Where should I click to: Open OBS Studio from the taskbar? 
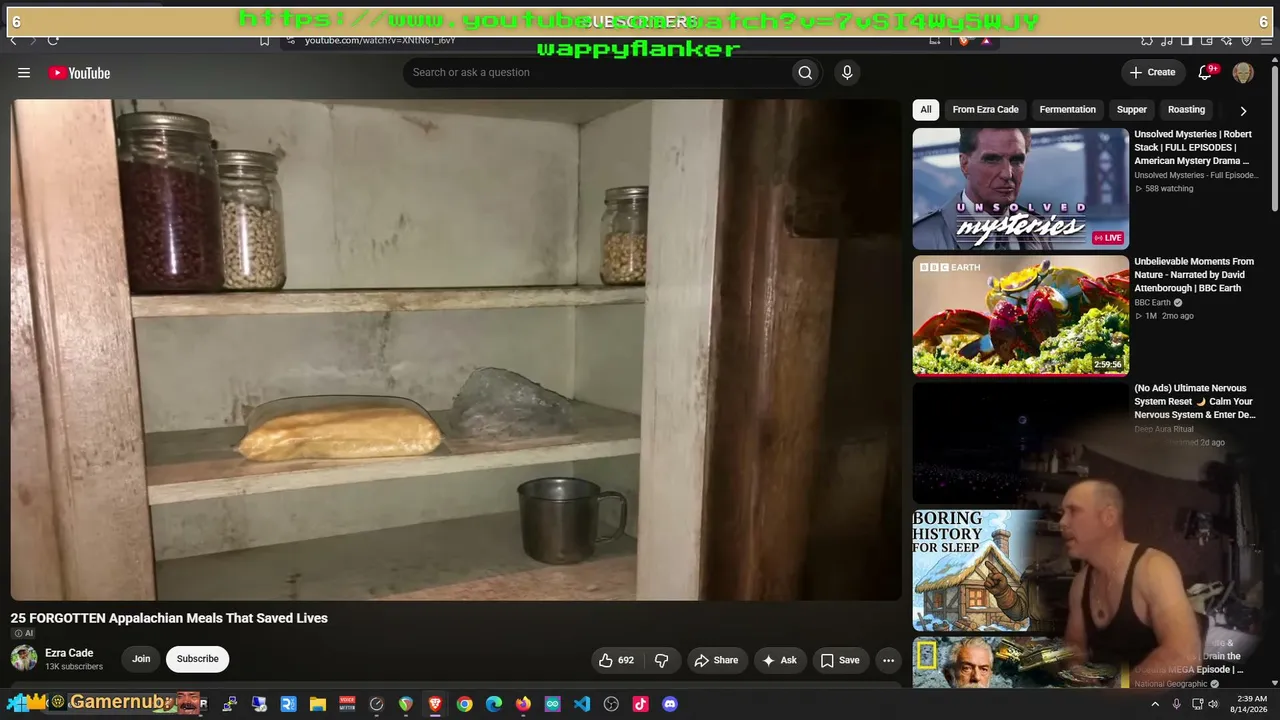(x=611, y=704)
